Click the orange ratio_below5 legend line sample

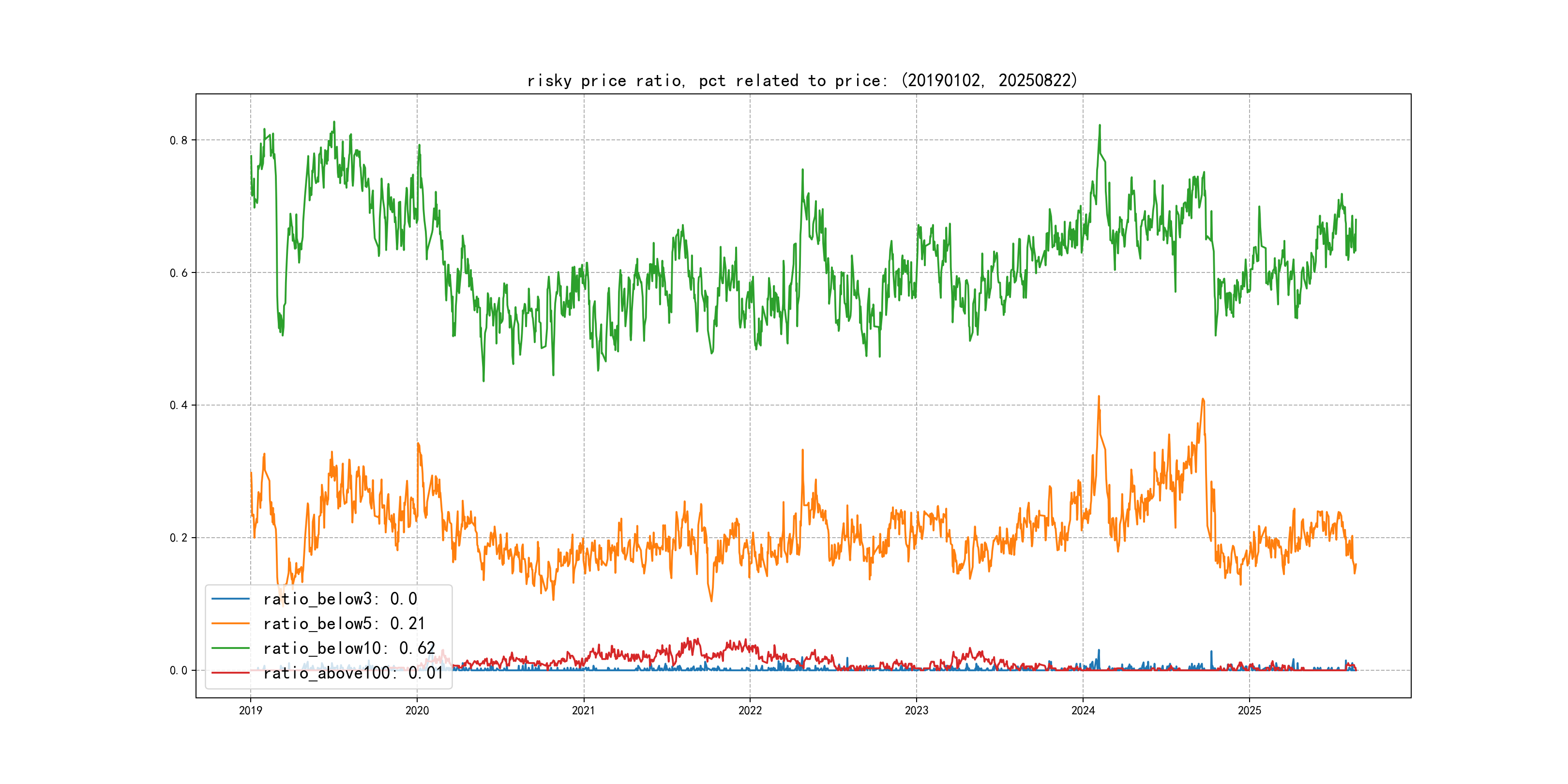coord(230,623)
